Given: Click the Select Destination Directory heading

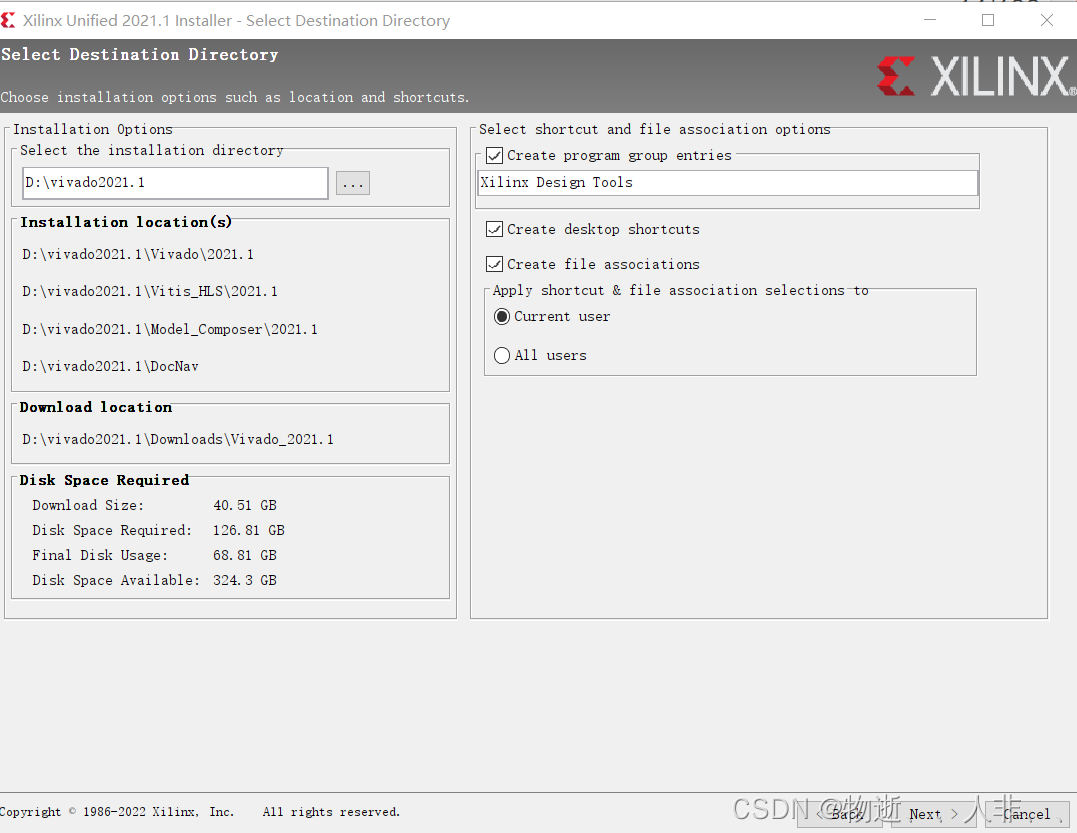Looking at the screenshot, I should pos(139,54).
